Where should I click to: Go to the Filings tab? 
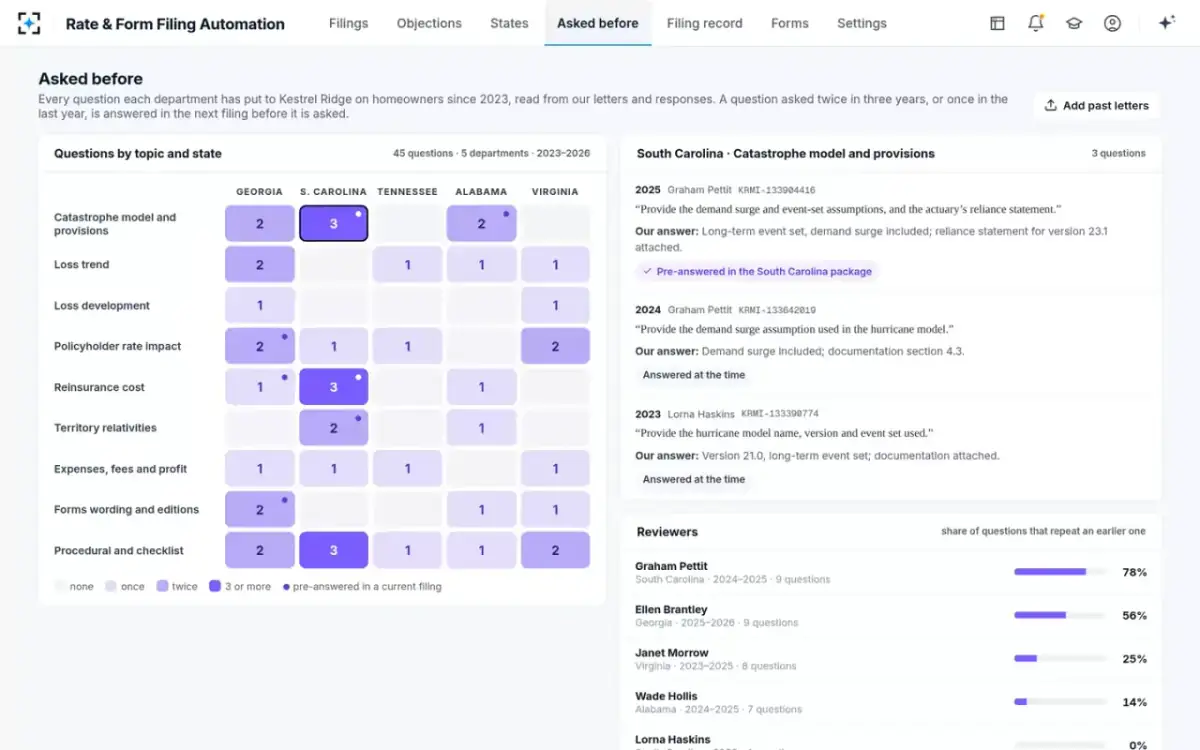(348, 23)
